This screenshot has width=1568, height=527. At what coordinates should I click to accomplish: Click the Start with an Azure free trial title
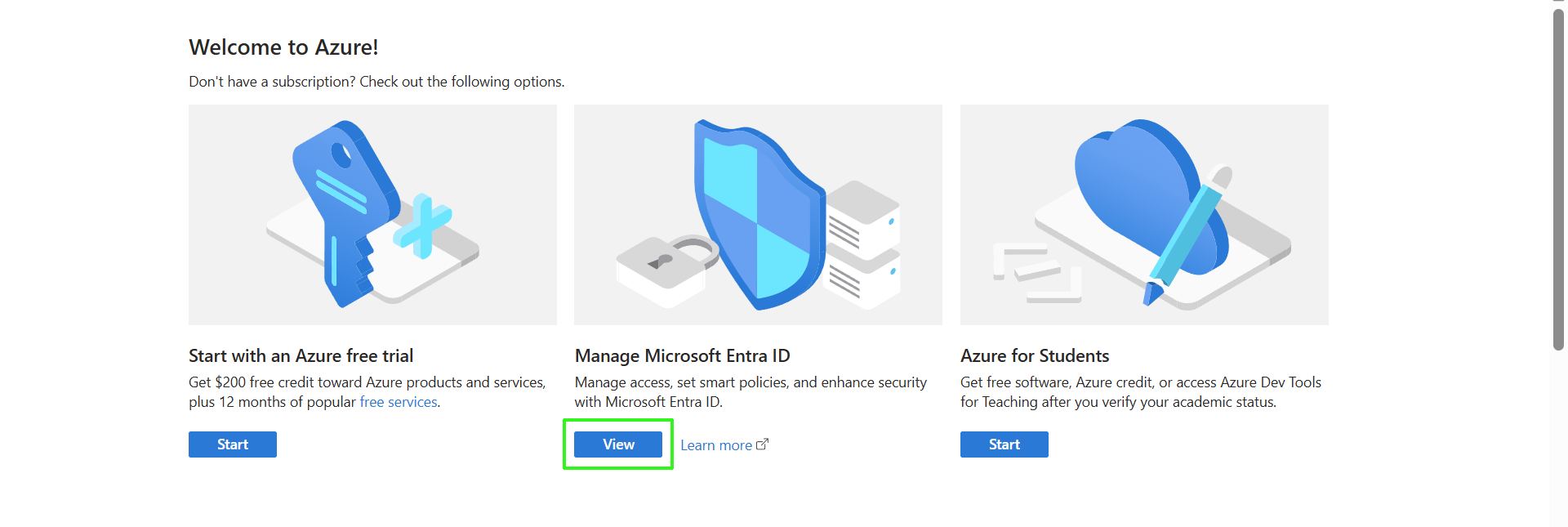point(301,356)
